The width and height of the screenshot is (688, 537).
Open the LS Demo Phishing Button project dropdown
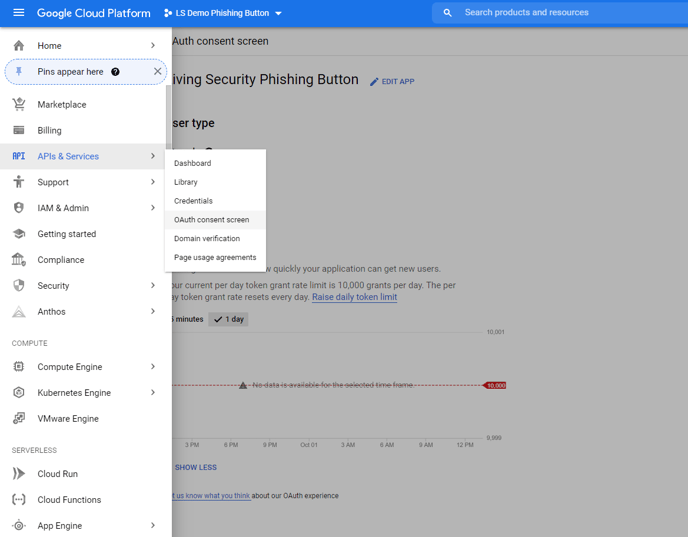(x=222, y=13)
